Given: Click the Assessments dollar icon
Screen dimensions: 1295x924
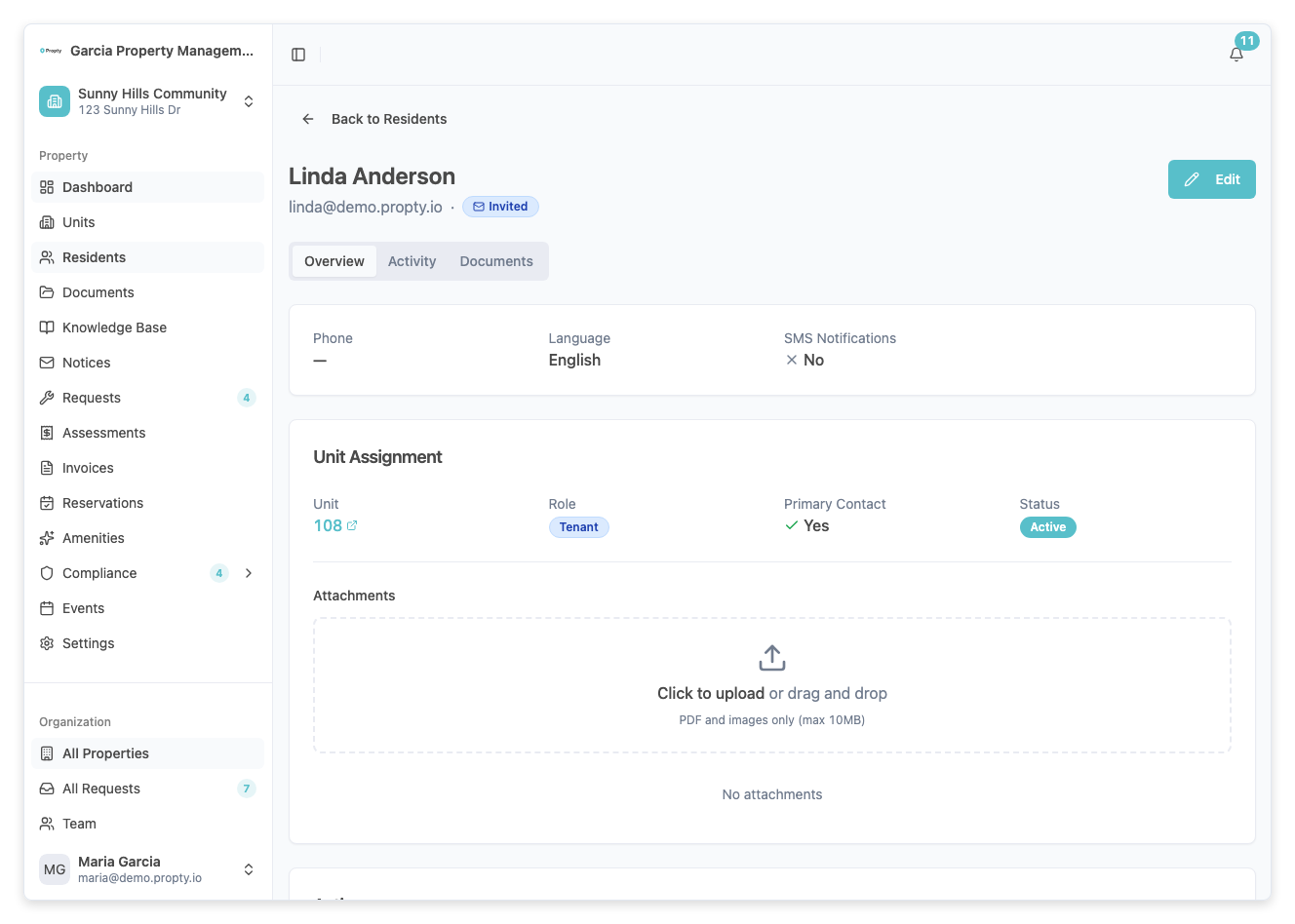Looking at the screenshot, I should (x=47, y=433).
